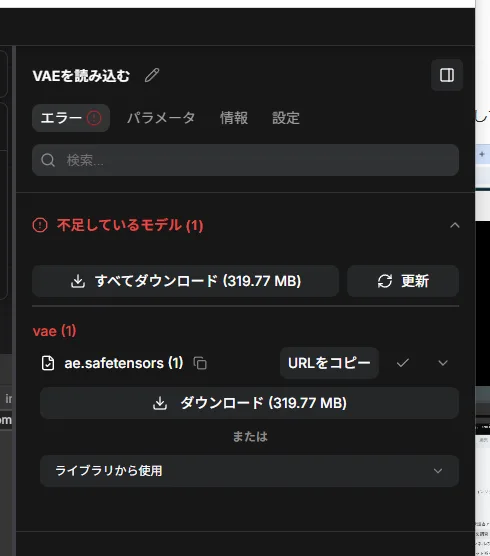
Task: Click the VAEを読み込む panel title
Action: [x=81, y=76]
